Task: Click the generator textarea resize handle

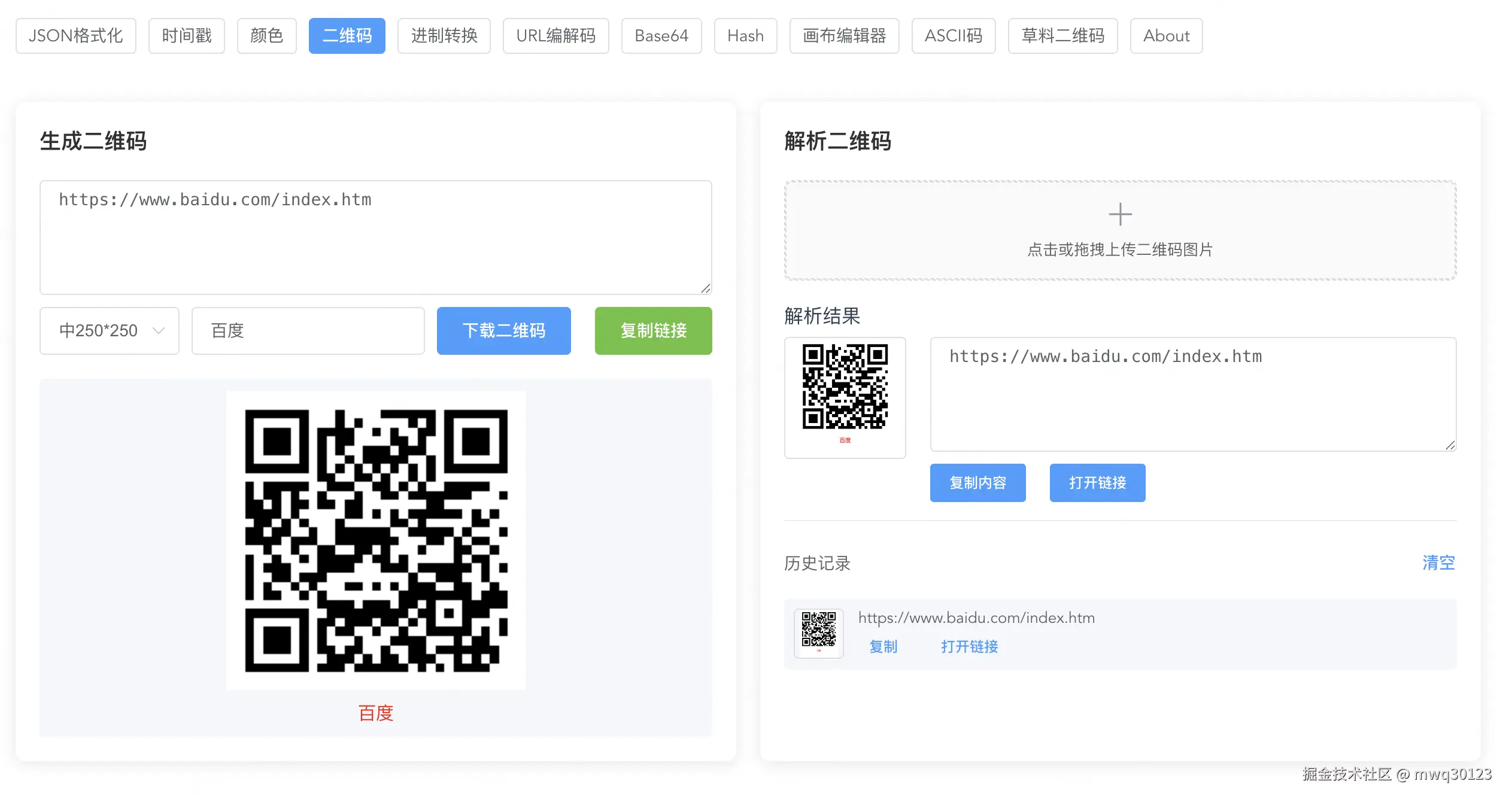Action: click(x=706, y=288)
